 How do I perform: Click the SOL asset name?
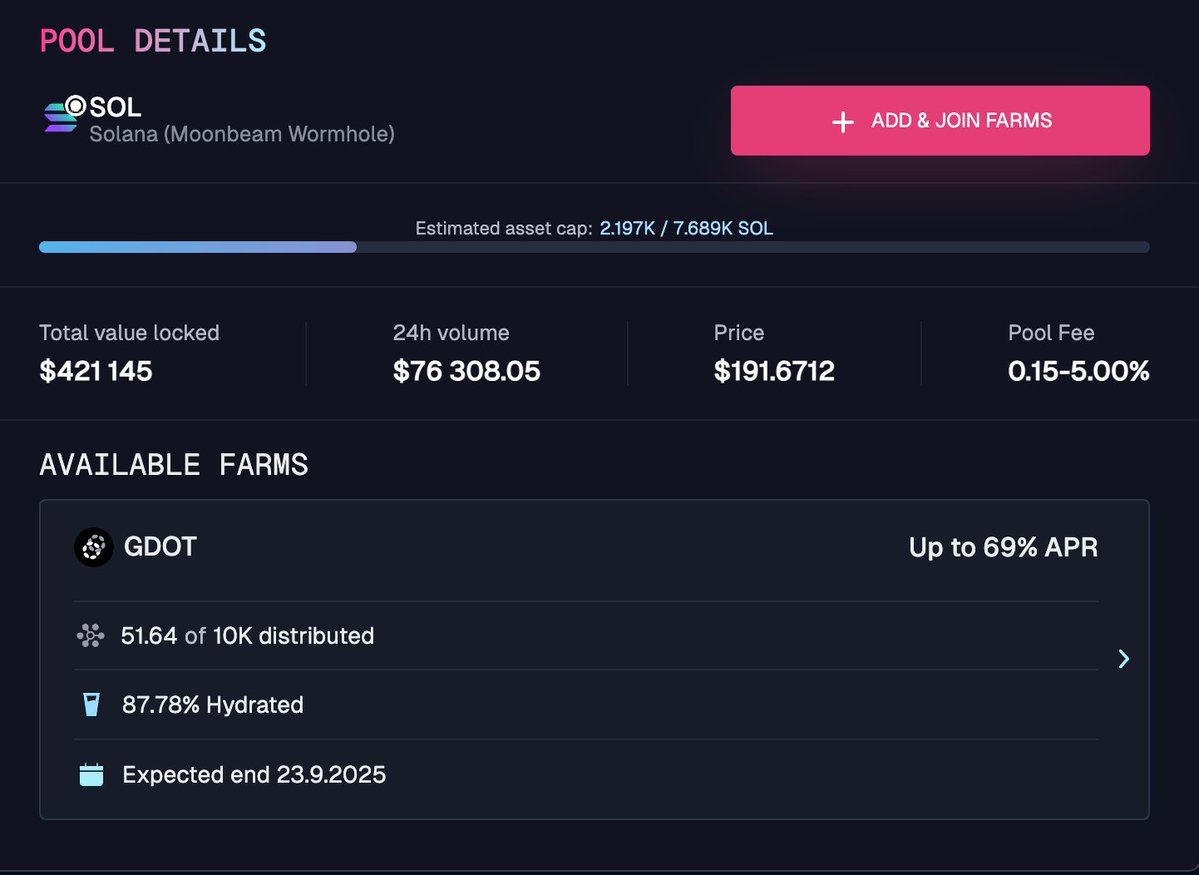pos(115,107)
